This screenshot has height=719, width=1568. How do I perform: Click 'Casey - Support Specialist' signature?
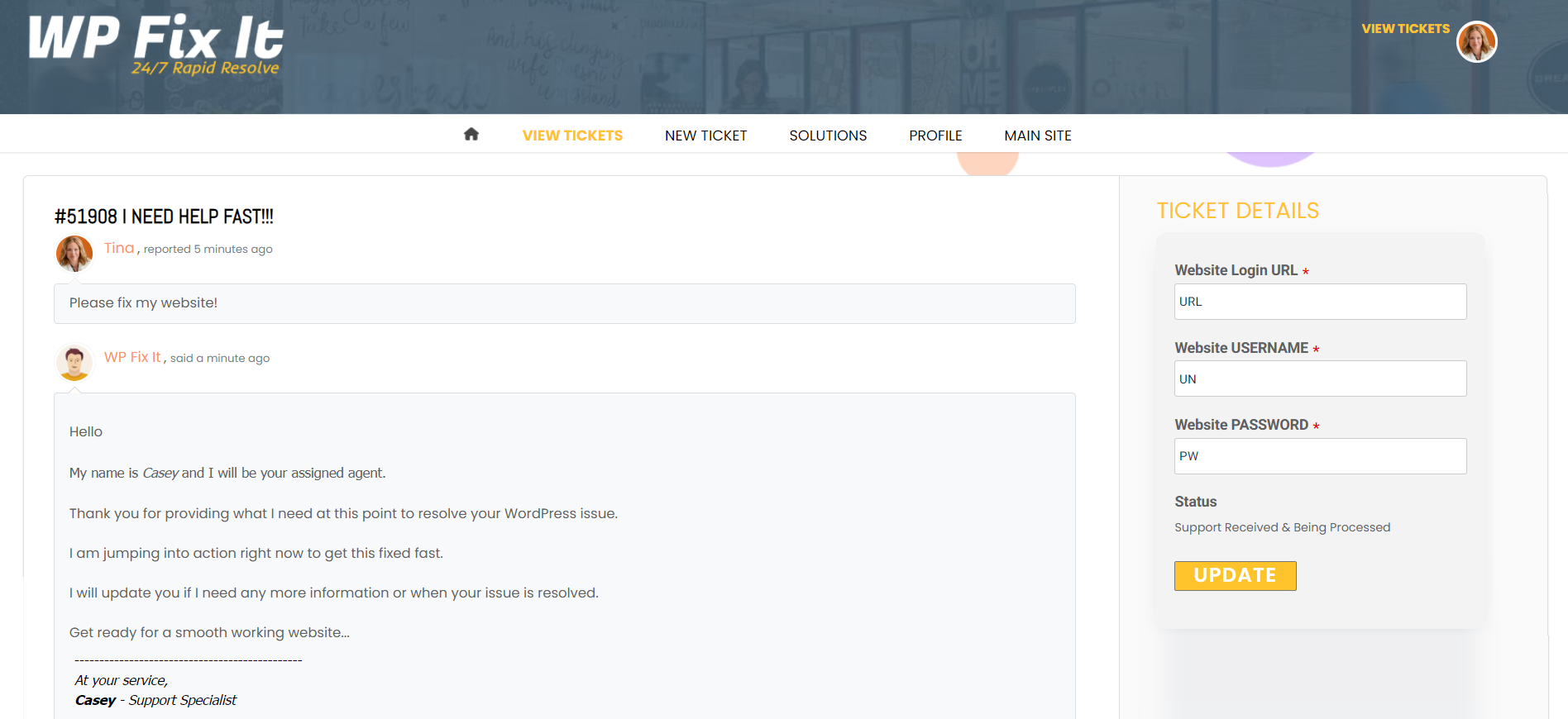(155, 700)
